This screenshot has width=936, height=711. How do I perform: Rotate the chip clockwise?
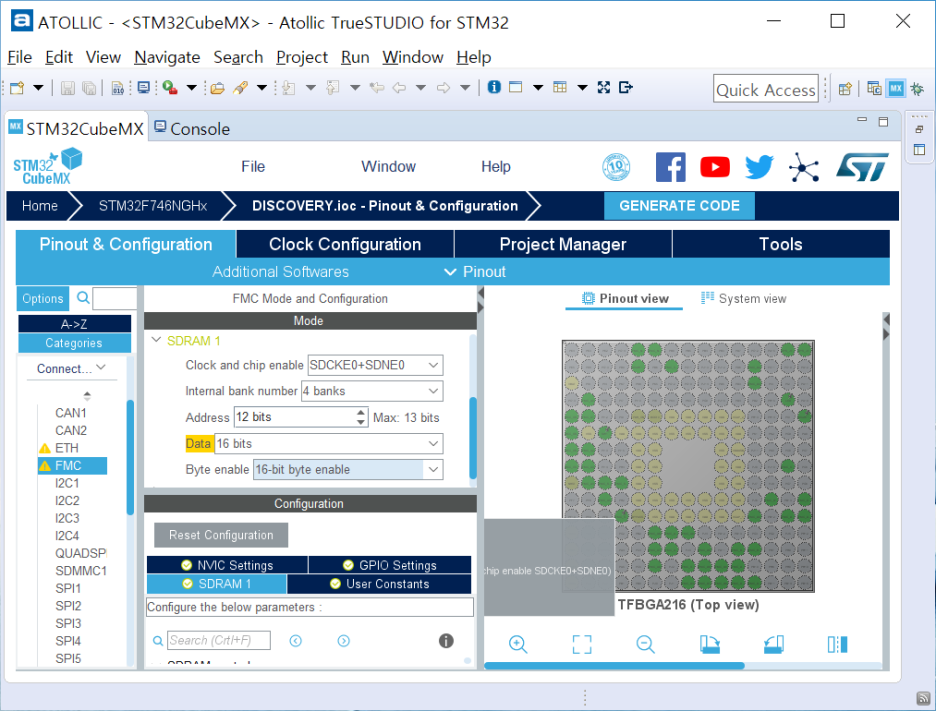710,644
